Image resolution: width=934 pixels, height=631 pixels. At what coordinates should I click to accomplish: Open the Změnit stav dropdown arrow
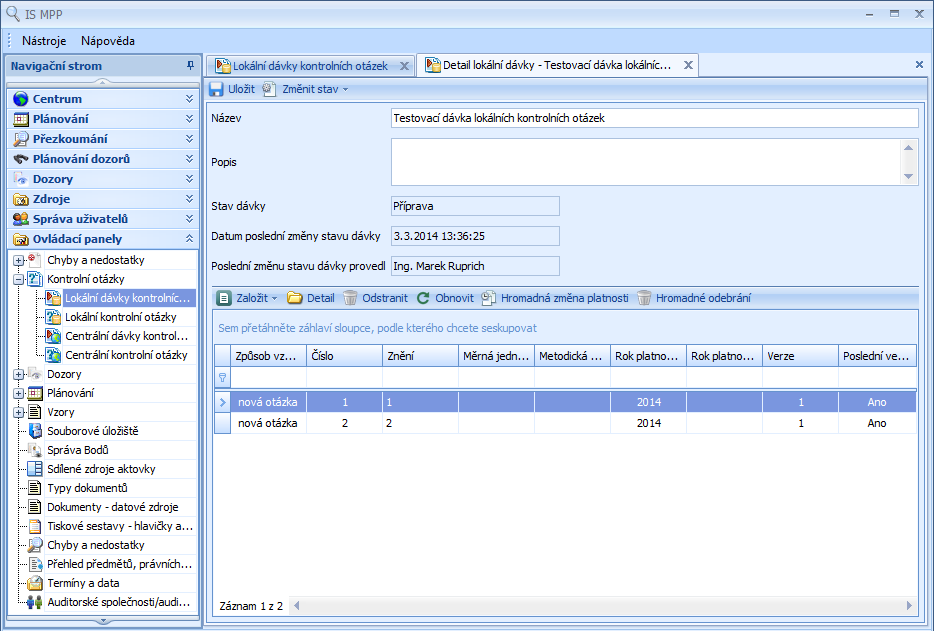(345, 90)
